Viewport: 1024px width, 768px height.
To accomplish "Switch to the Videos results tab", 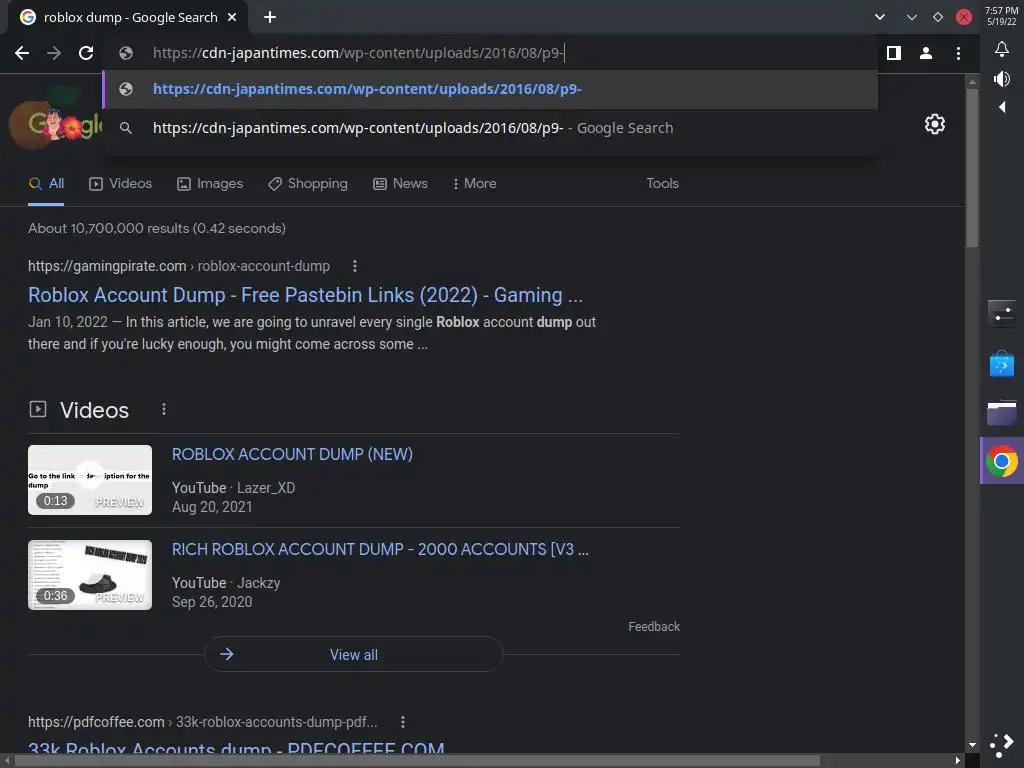I will [120, 184].
